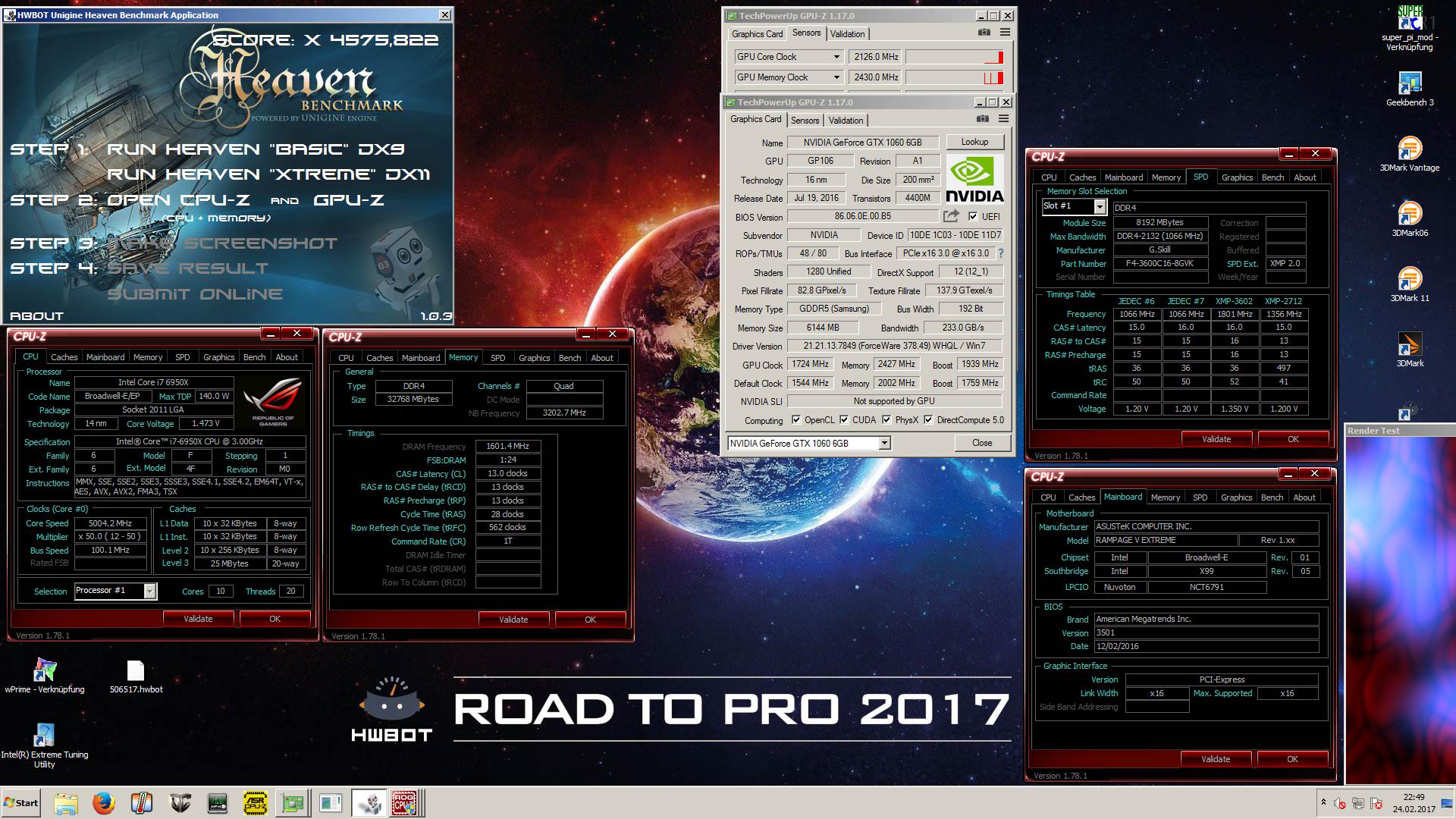Open the 3DMark06 desktop shortcut
The width and height of the screenshot is (1456, 819).
click(1410, 219)
